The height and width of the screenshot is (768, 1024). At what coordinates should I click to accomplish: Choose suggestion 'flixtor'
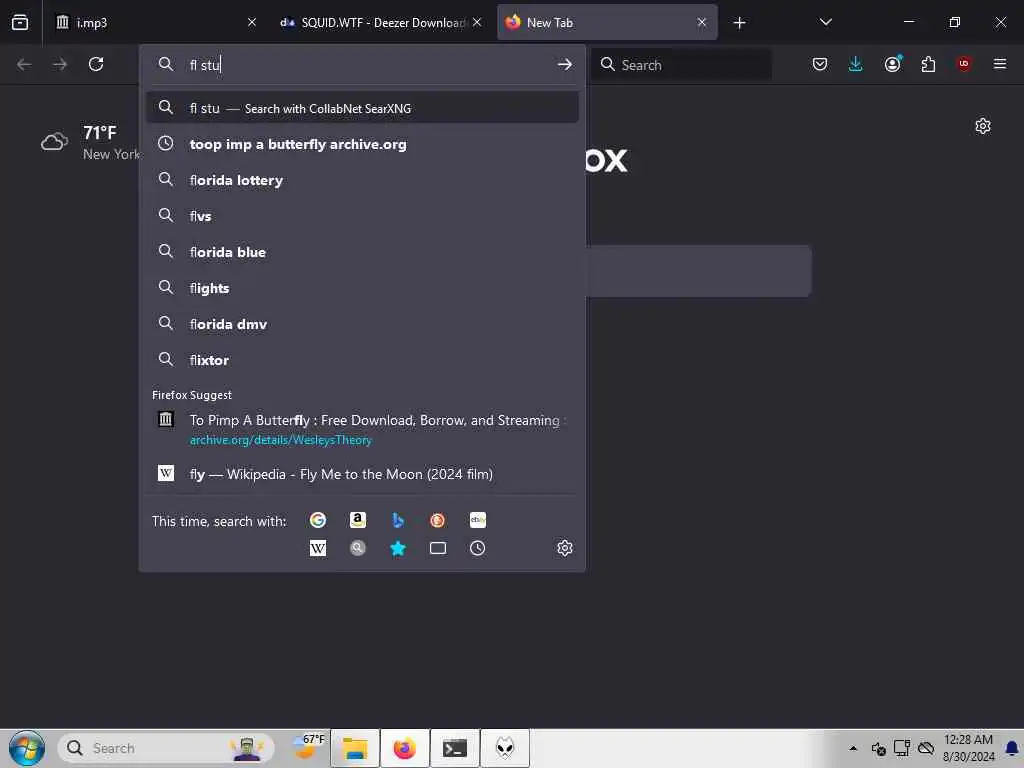[362, 360]
